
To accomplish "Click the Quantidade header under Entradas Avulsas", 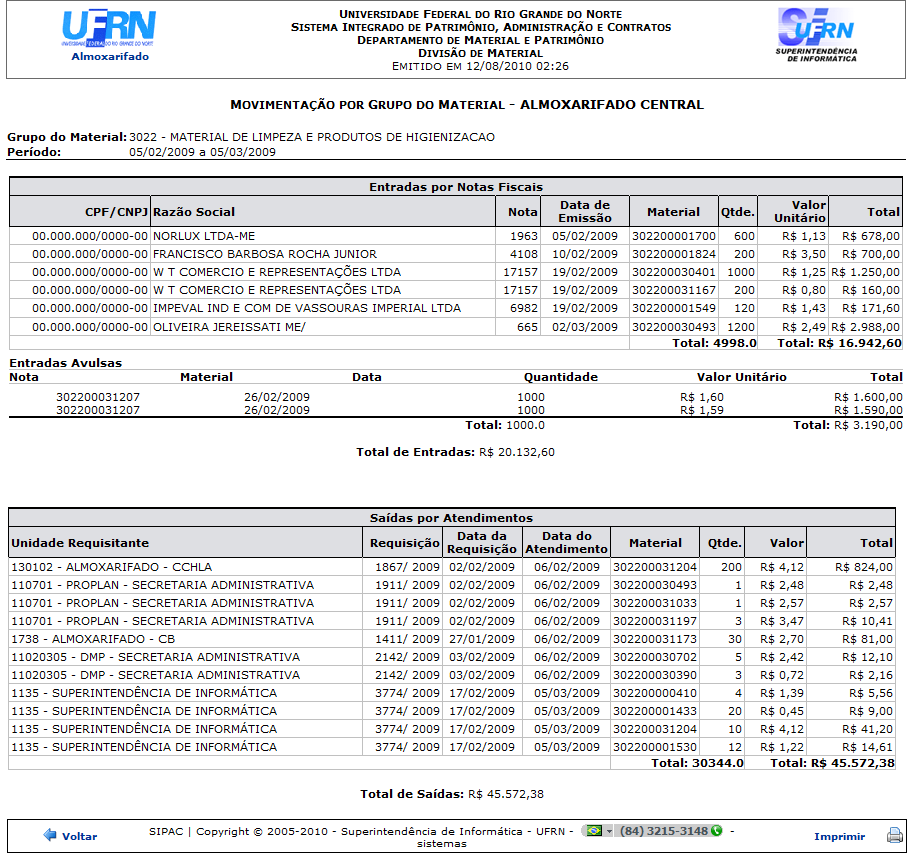I will (x=560, y=377).
